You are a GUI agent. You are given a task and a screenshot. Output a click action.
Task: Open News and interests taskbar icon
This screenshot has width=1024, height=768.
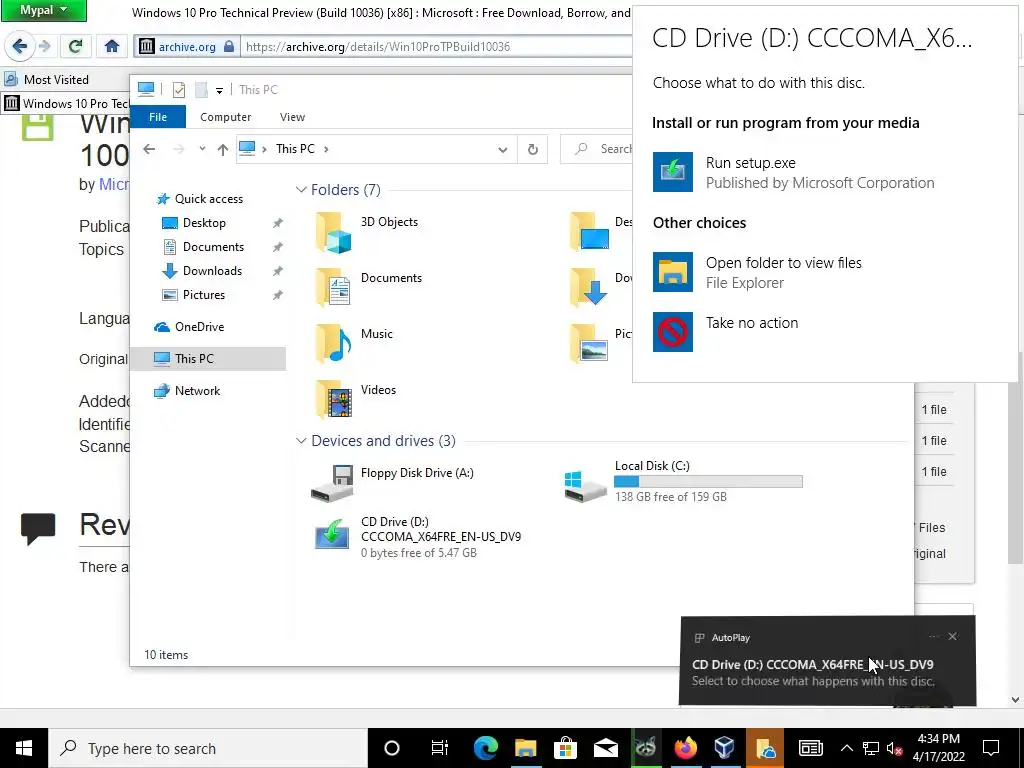click(810, 748)
